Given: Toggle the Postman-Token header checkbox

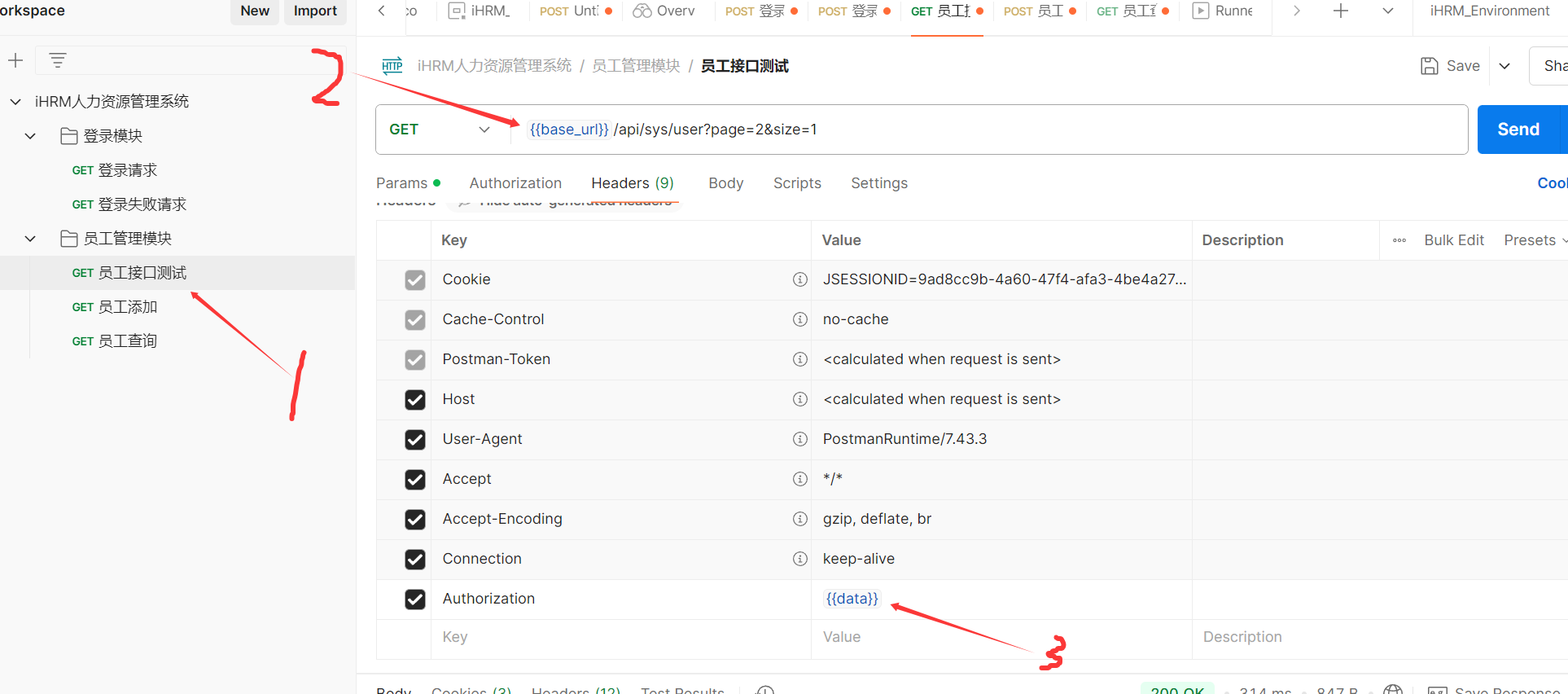Looking at the screenshot, I should pos(415,360).
